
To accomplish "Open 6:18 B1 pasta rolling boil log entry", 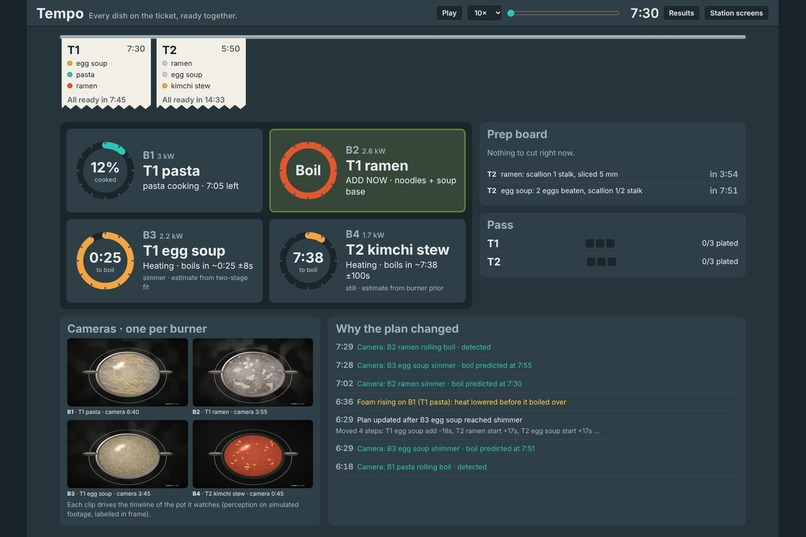I will [x=536, y=467].
